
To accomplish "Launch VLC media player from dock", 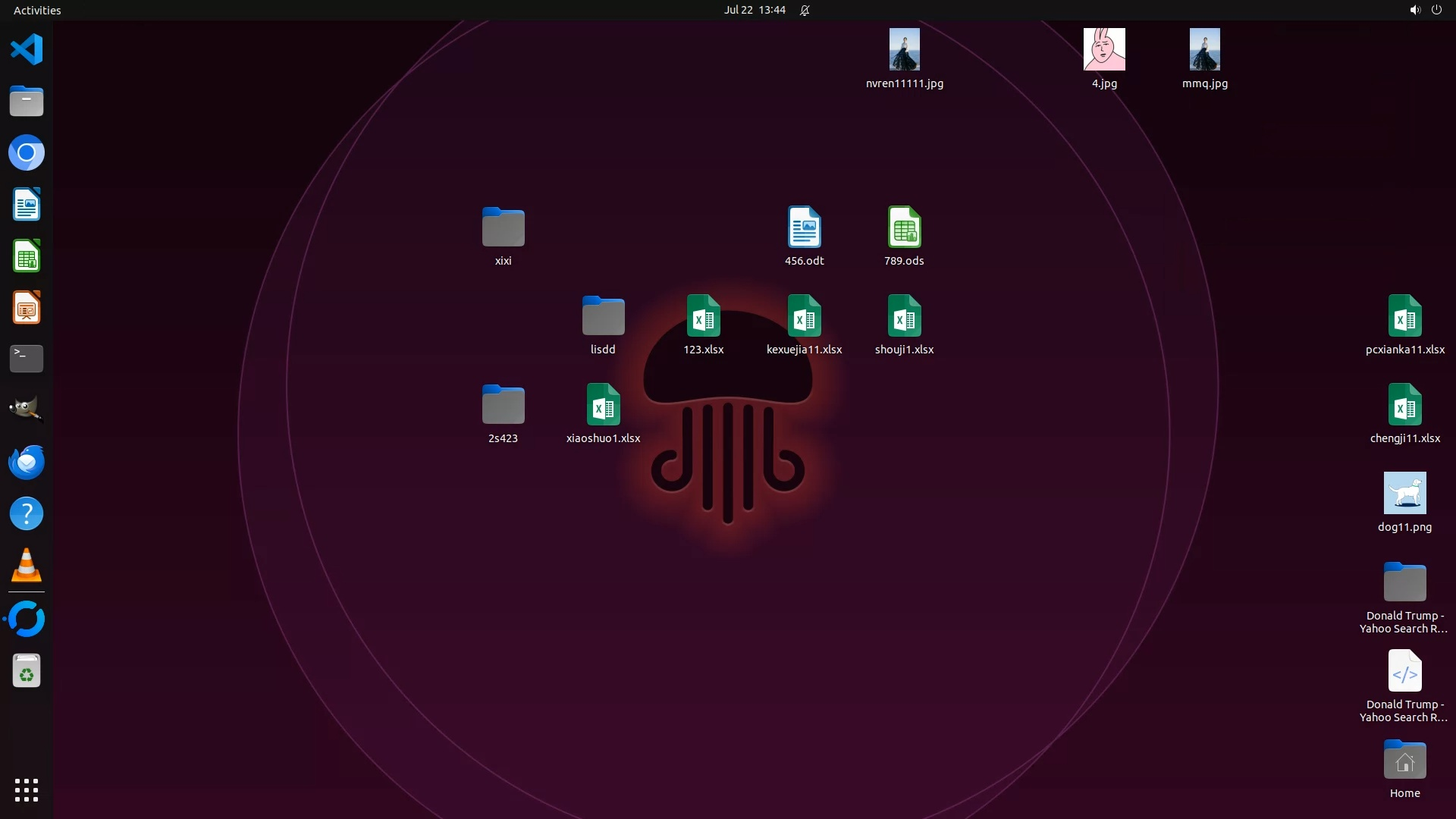I will [x=27, y=566].
